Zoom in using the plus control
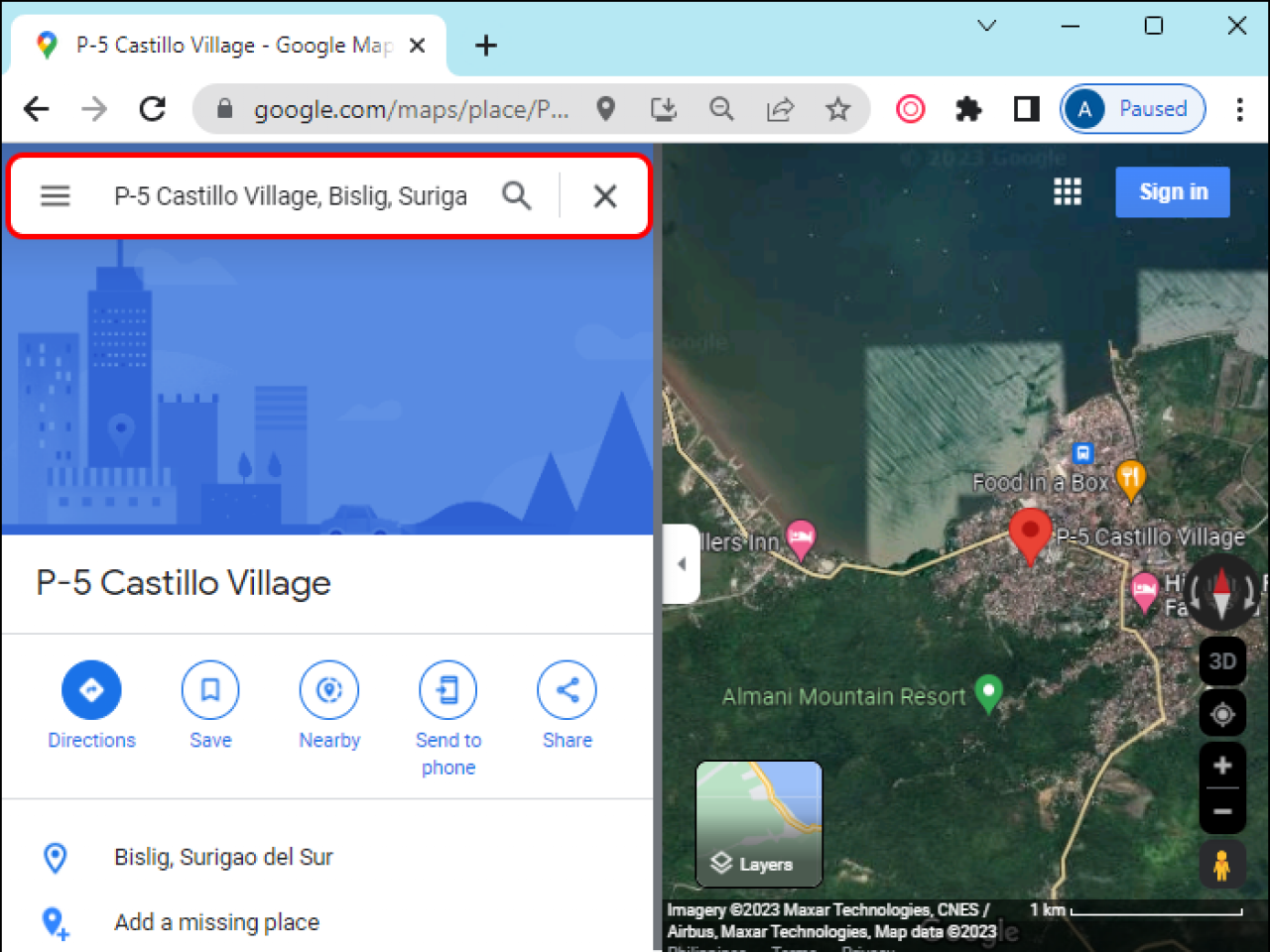The width and height of the screenshot is (1270, 952). coord(1222,765)
